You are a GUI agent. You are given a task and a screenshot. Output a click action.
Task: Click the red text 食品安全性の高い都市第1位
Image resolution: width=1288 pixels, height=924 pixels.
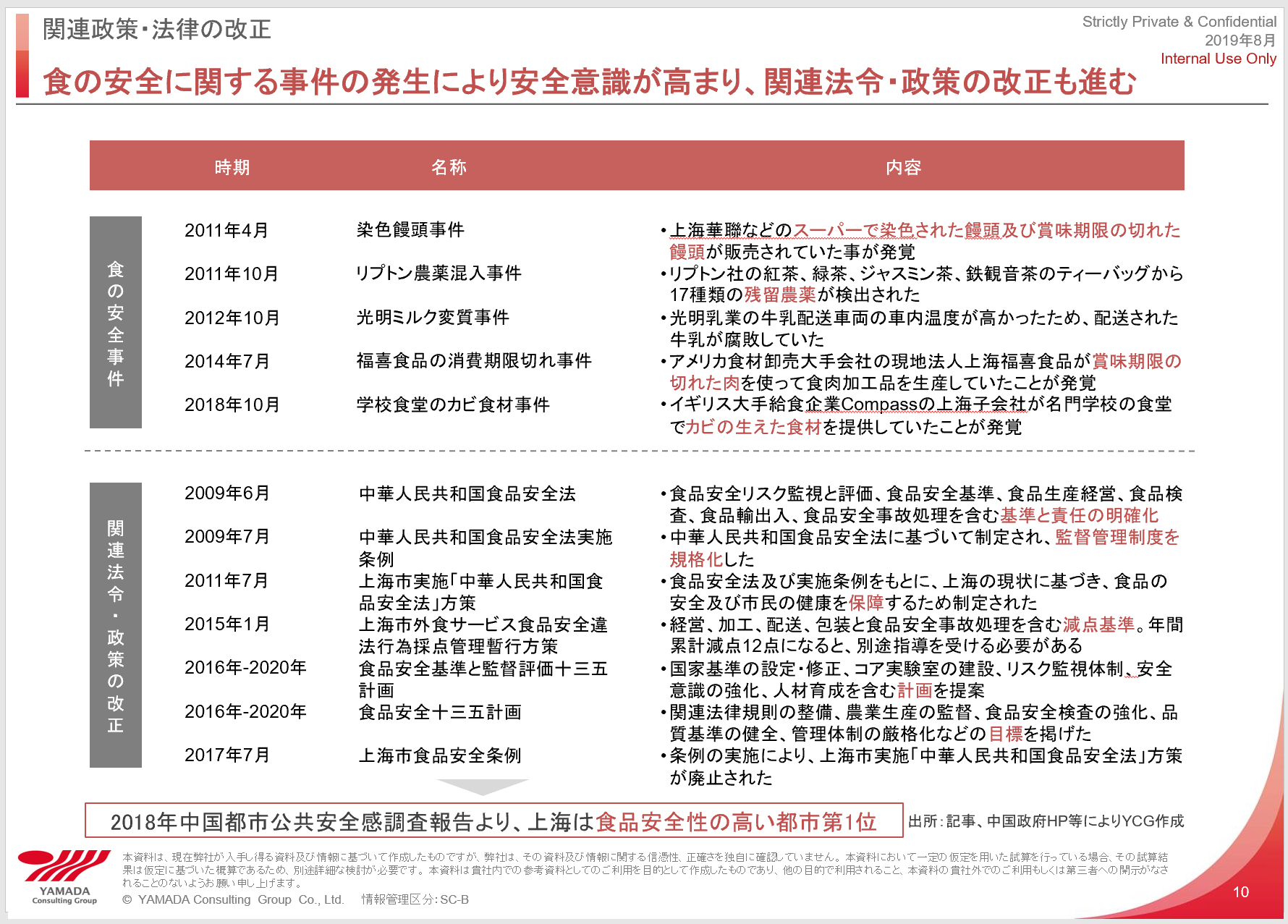coord(736,822)
